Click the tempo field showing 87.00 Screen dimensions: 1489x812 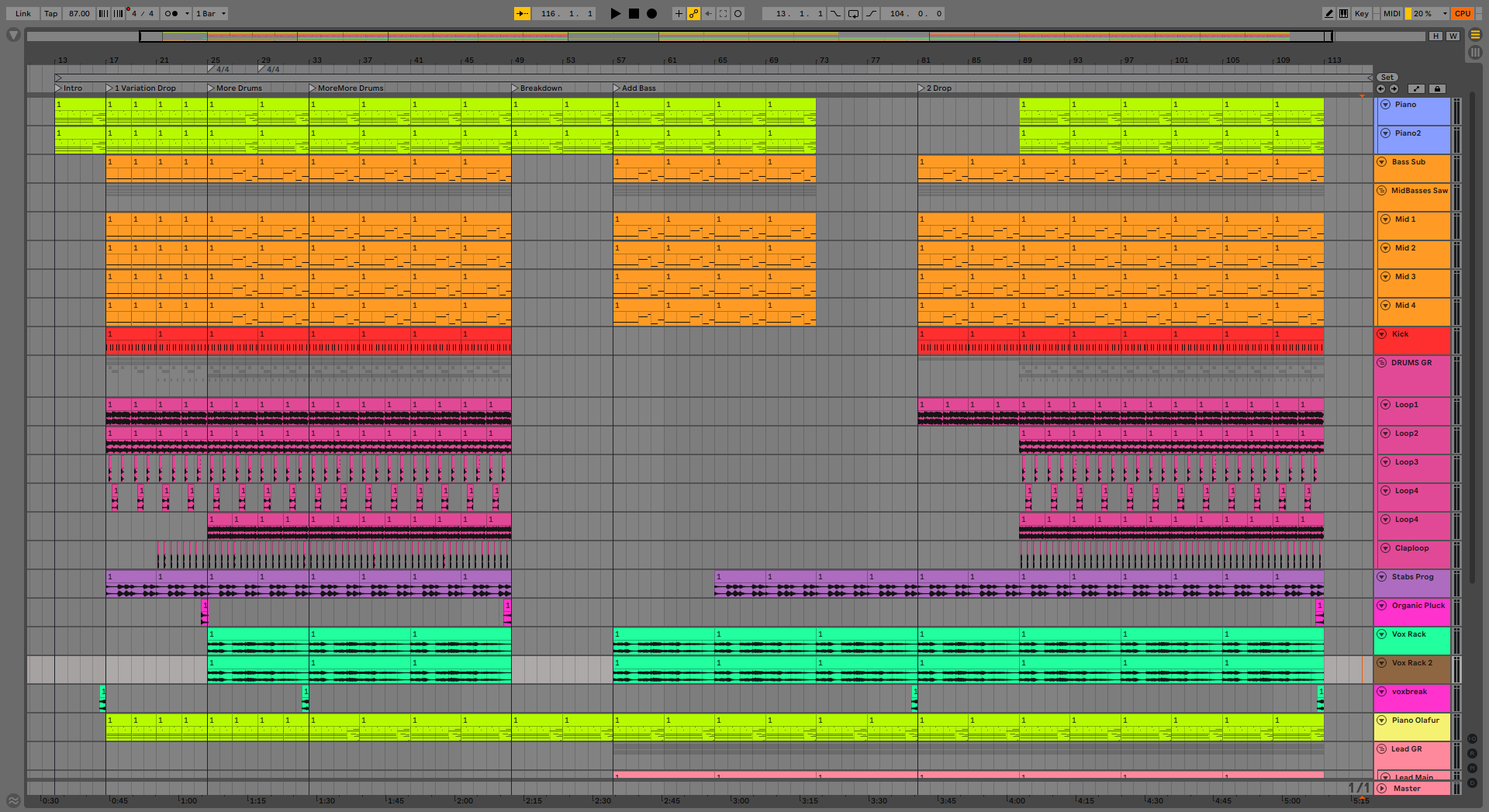click(x=79, y=13)
